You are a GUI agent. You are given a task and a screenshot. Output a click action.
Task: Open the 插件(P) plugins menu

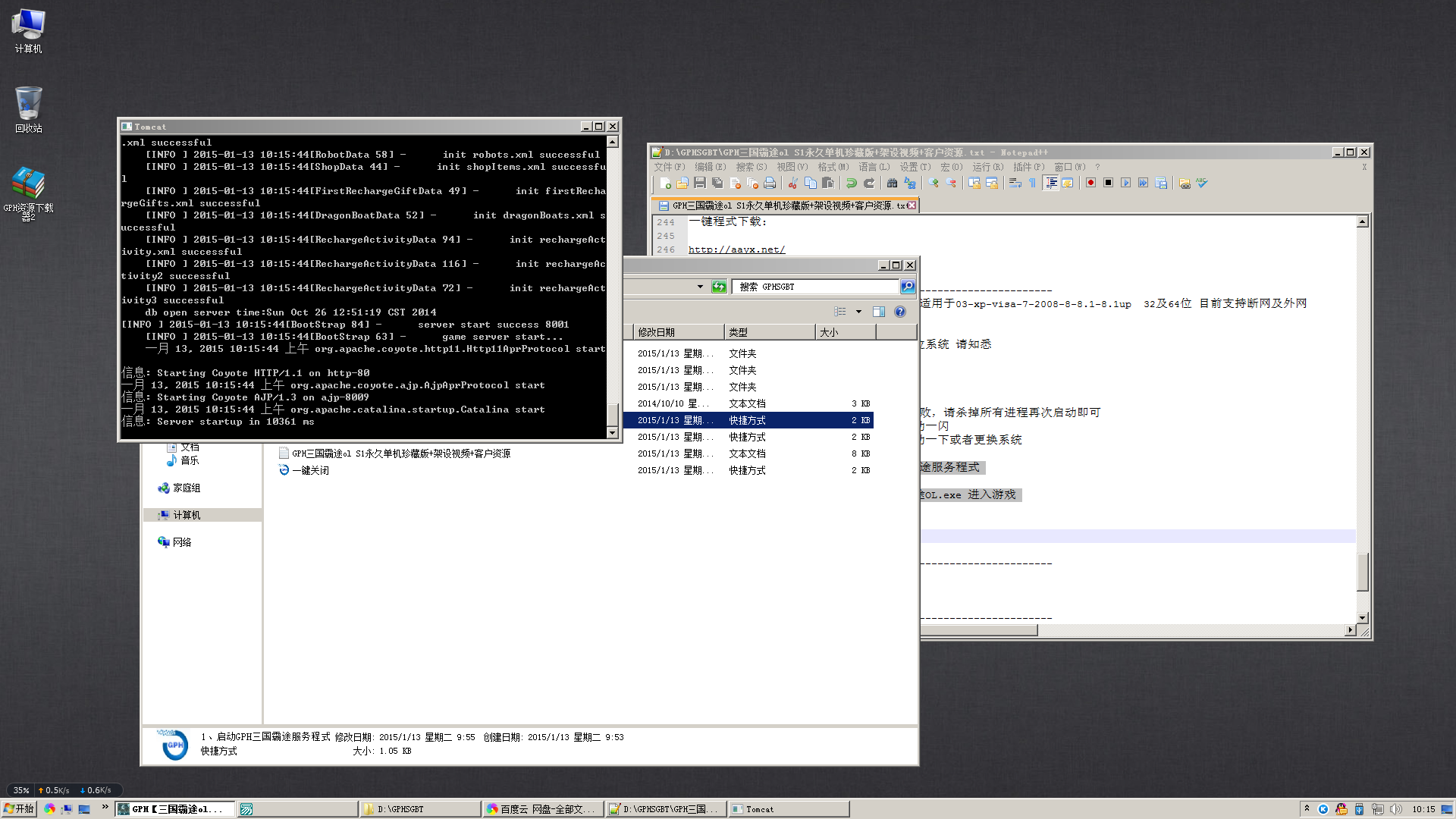tap(1028, 167)
